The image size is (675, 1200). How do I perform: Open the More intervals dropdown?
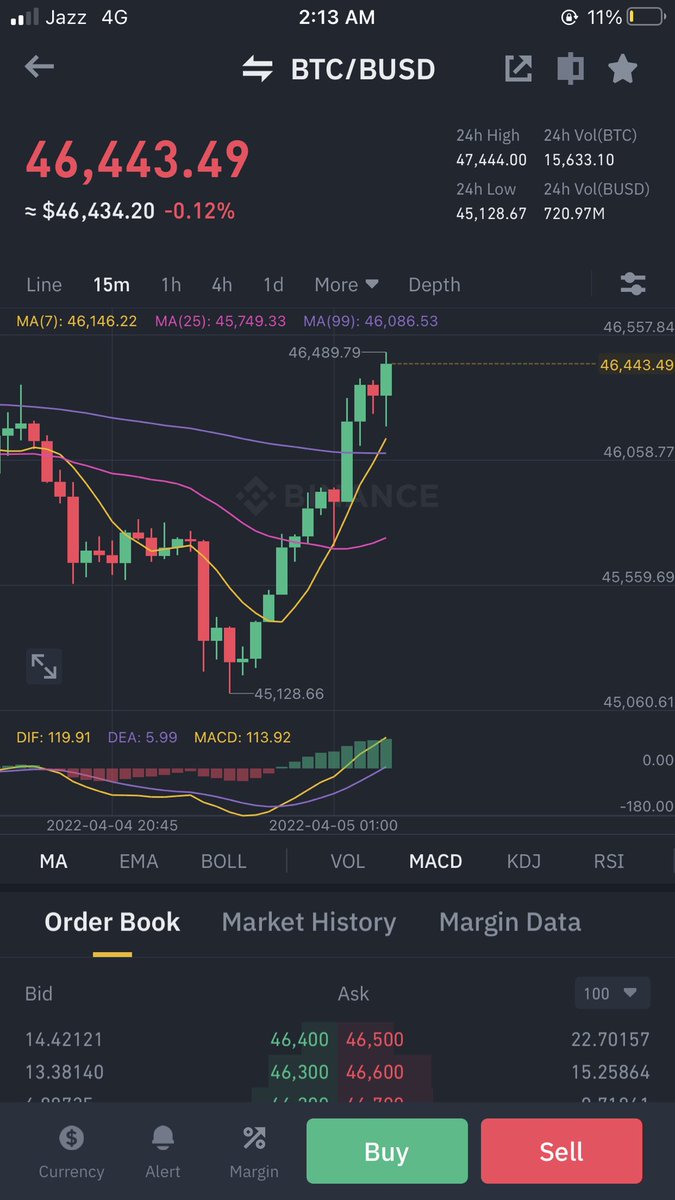(346, 285)
